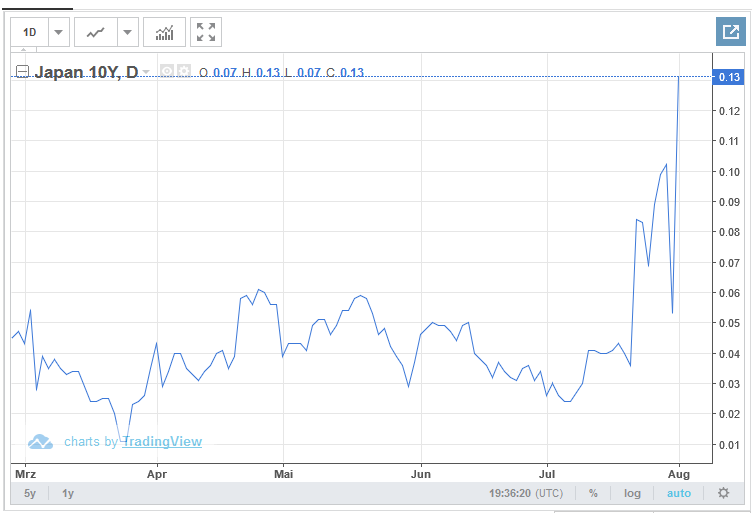Toggle auto scale mode
Viewport: 752px width, 513px height.
pos(679,493)
